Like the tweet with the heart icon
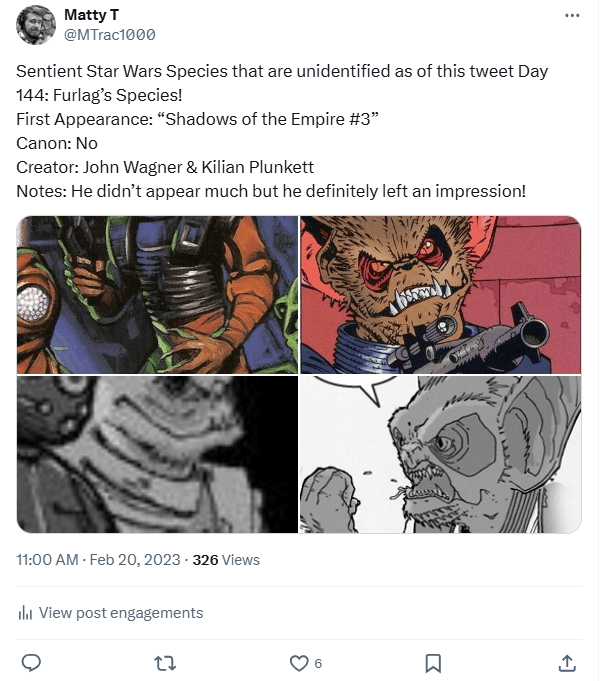The height and width of the screenshot is (681, 602). [298, 662]
